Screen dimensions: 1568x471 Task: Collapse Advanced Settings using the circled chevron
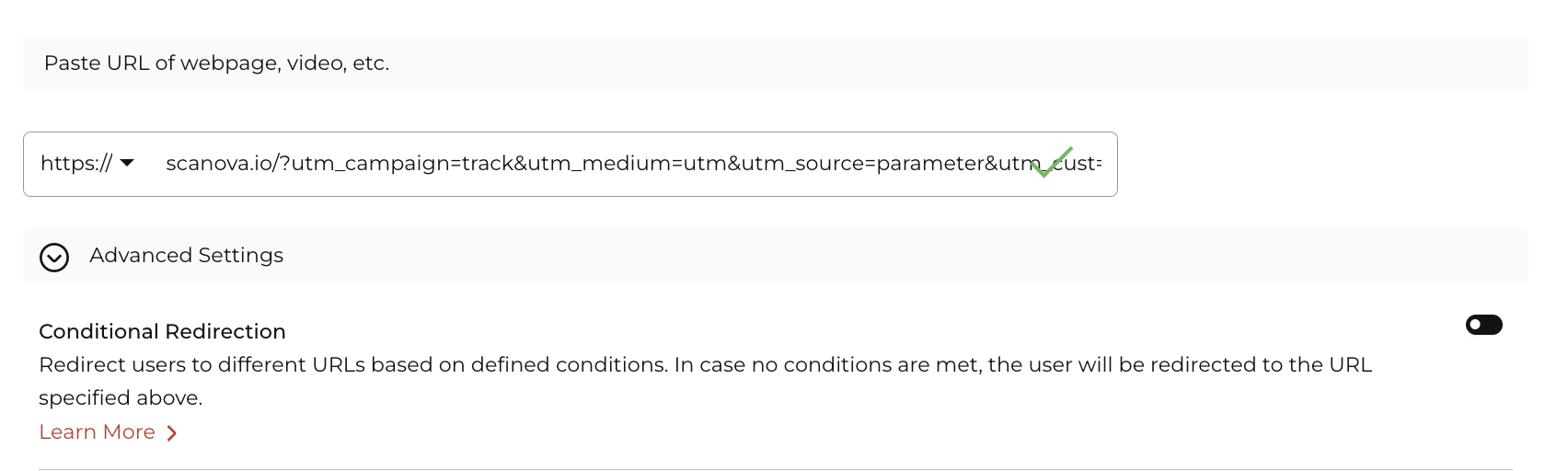[x=54, y=258]
